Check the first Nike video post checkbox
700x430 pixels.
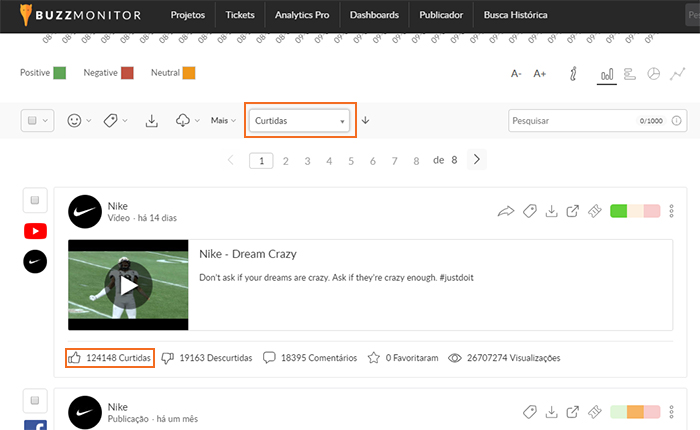pyautogui.click(x=34, y=200)
